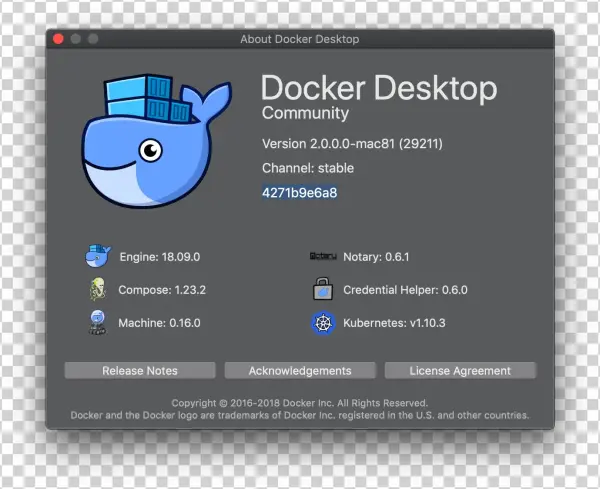Image resolution: width=600 pixels, height=489 pixels.
Task: Open the Release Notes
Action: point(140,371)
